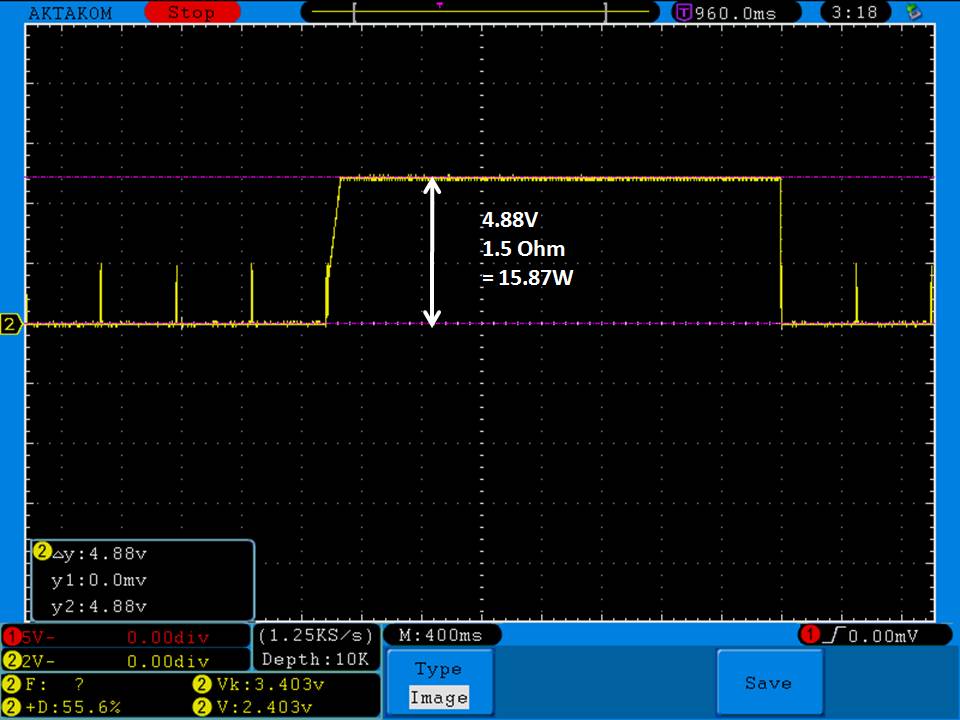Click the magenta trigger marker above waveform overview
The image size is (960, 720).
[439, 4]
